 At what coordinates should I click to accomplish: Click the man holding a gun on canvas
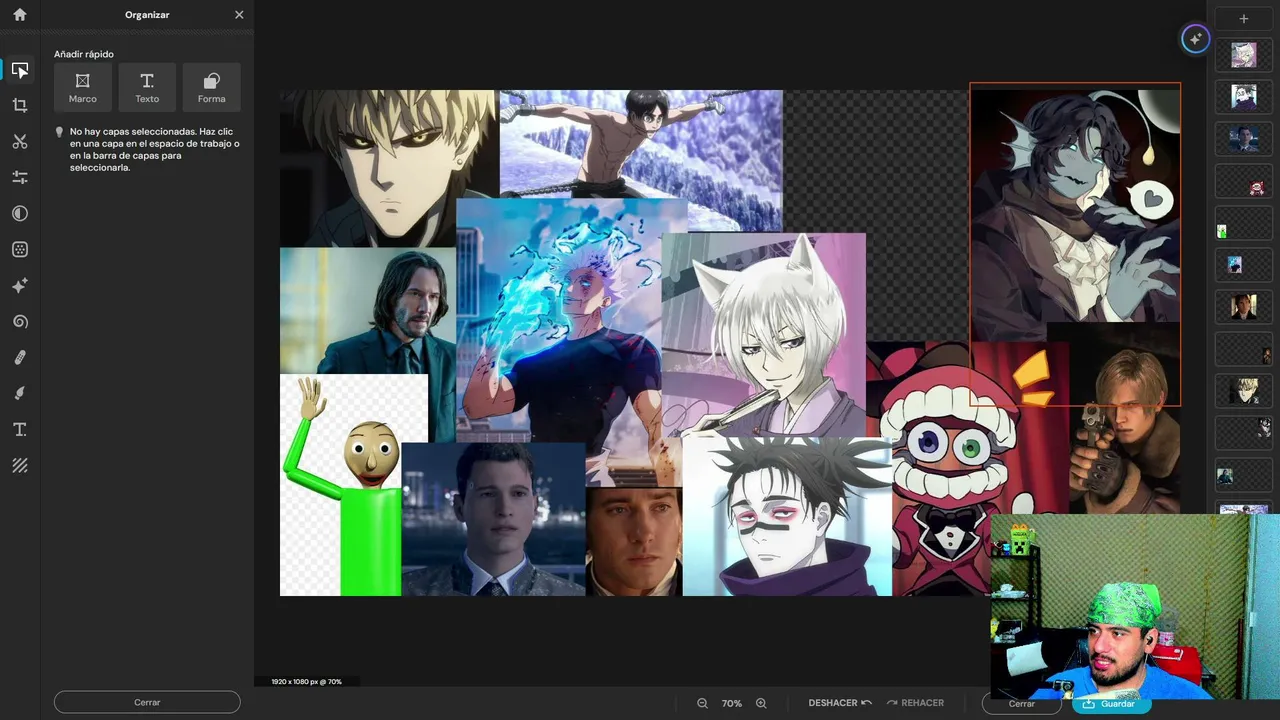coord(1125,420)
